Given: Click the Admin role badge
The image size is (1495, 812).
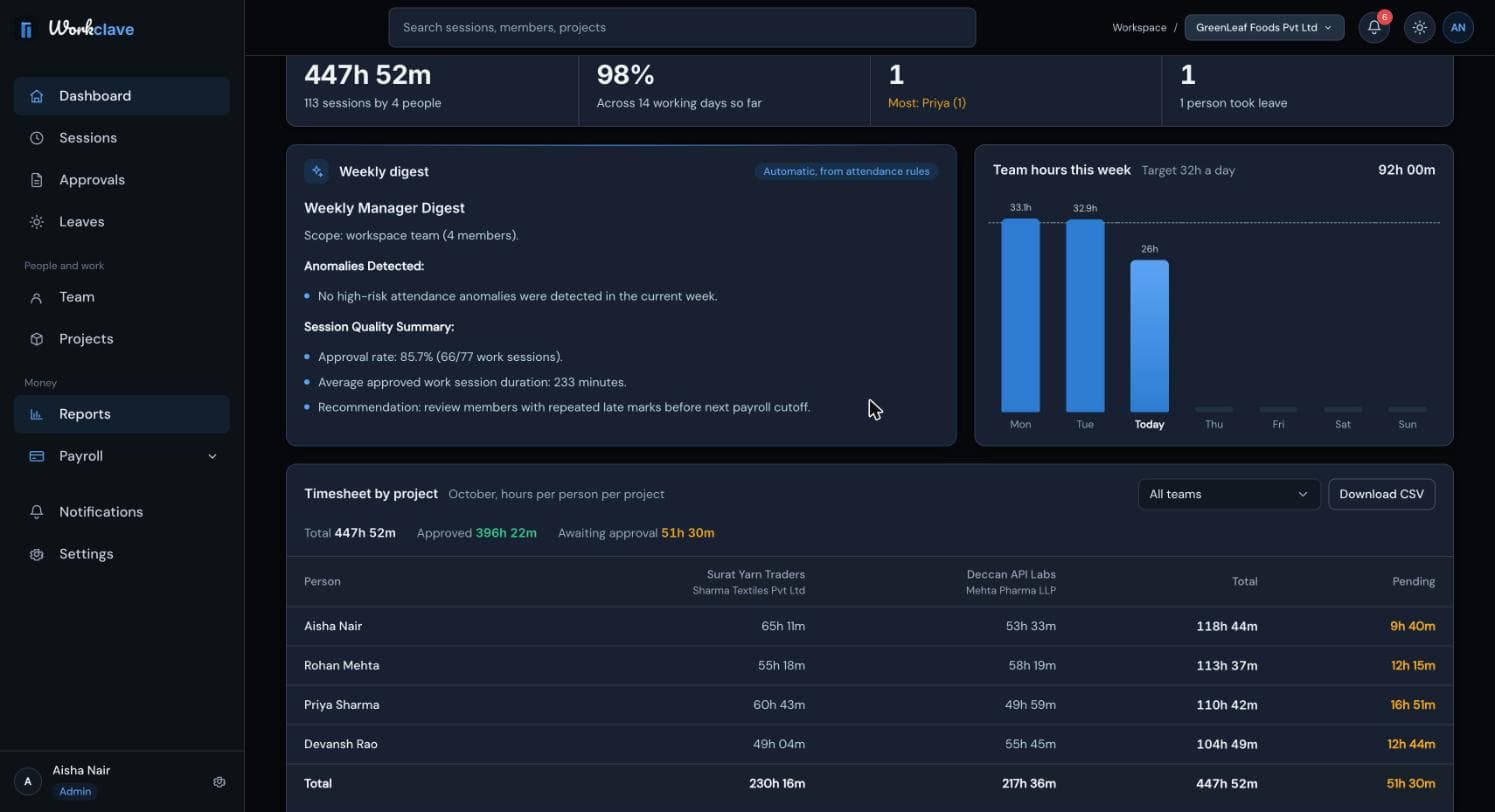Looking at the screenshot, I should (75, 792).
